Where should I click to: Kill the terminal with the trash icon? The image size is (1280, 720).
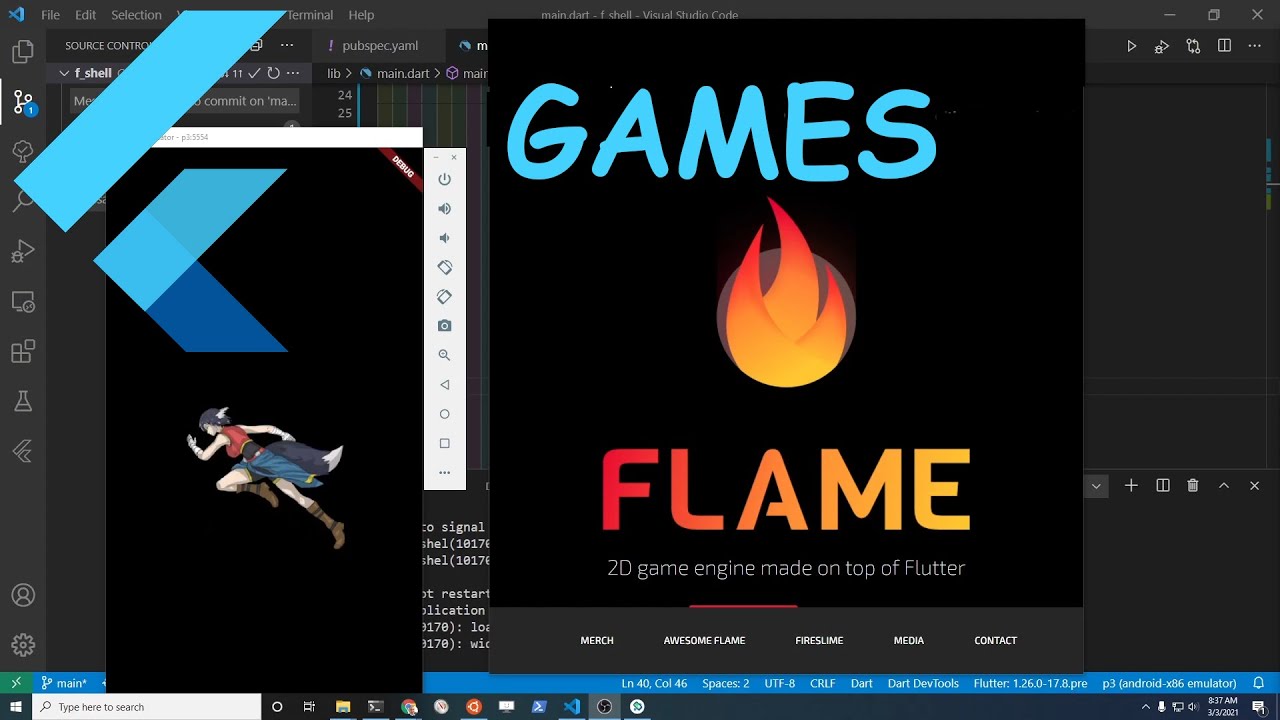pyautogui.click(x=1193, y=485)
